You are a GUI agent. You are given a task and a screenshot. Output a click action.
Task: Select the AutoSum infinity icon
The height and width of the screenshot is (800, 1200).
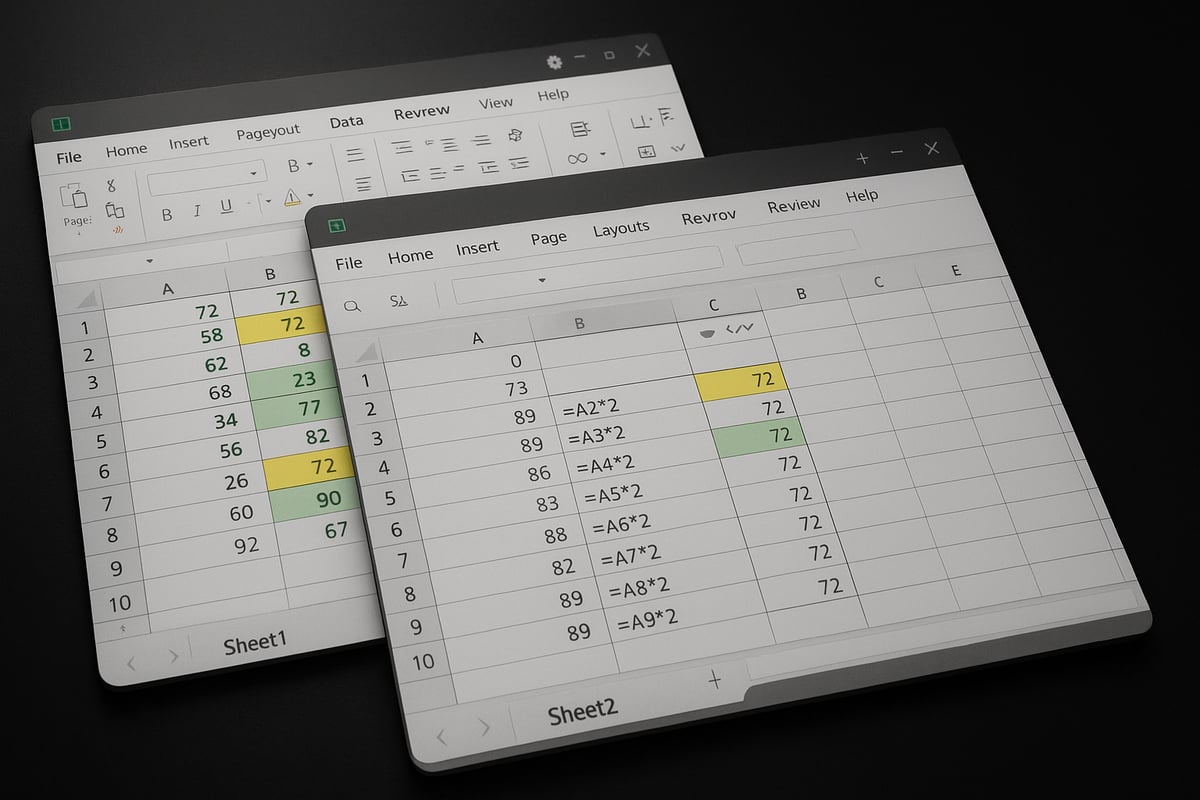(x=579, y=159)
